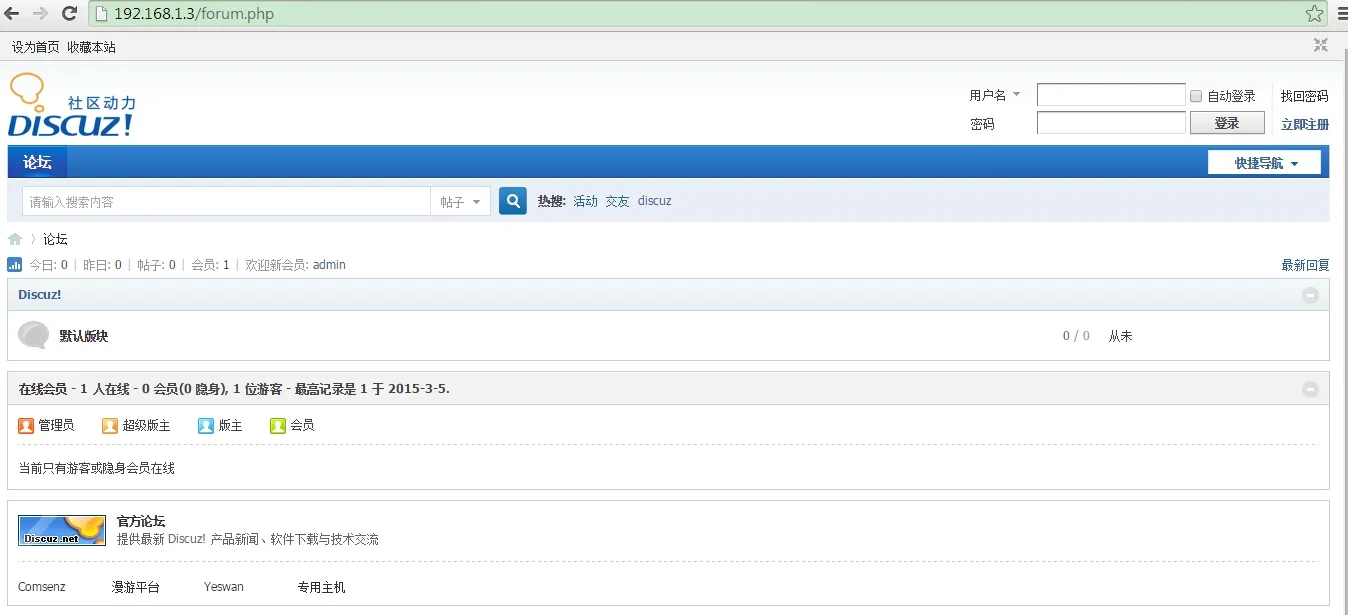
Task: Click the 默认版块 speech bubble icon
Action: point(33,335)
